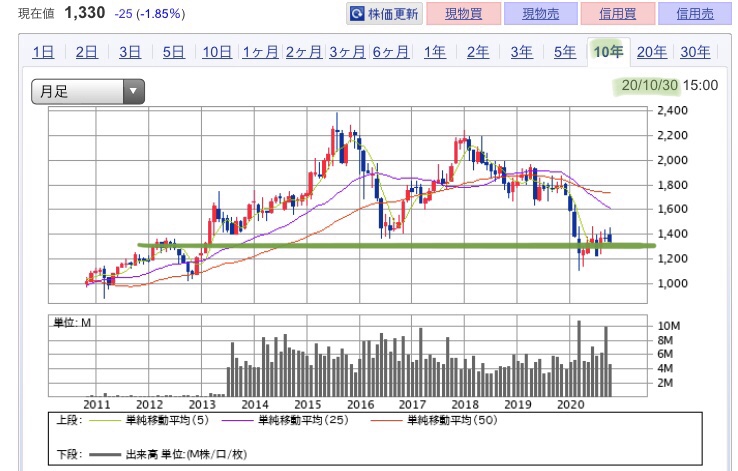The height and width of the screenshot is (471, 738).
Task: Open the 5年 chart range
Action: (x=565, y=52)
